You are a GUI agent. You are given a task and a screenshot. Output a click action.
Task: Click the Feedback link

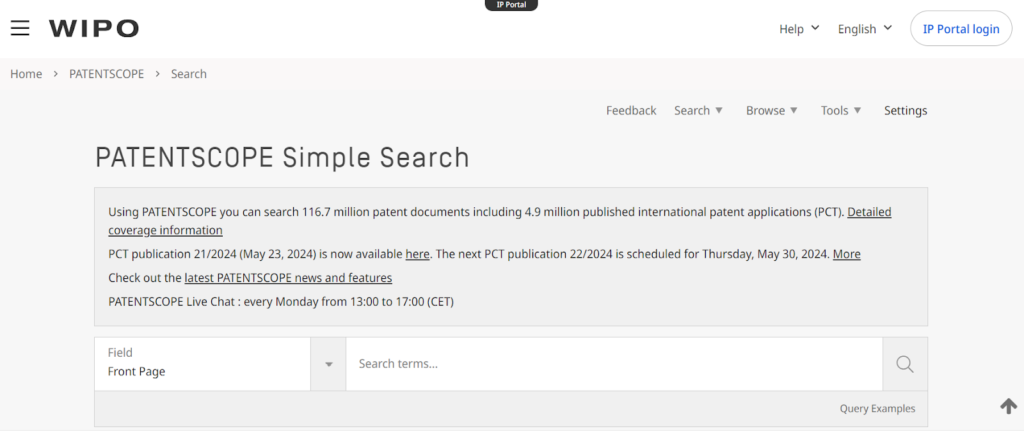[631, 111]
